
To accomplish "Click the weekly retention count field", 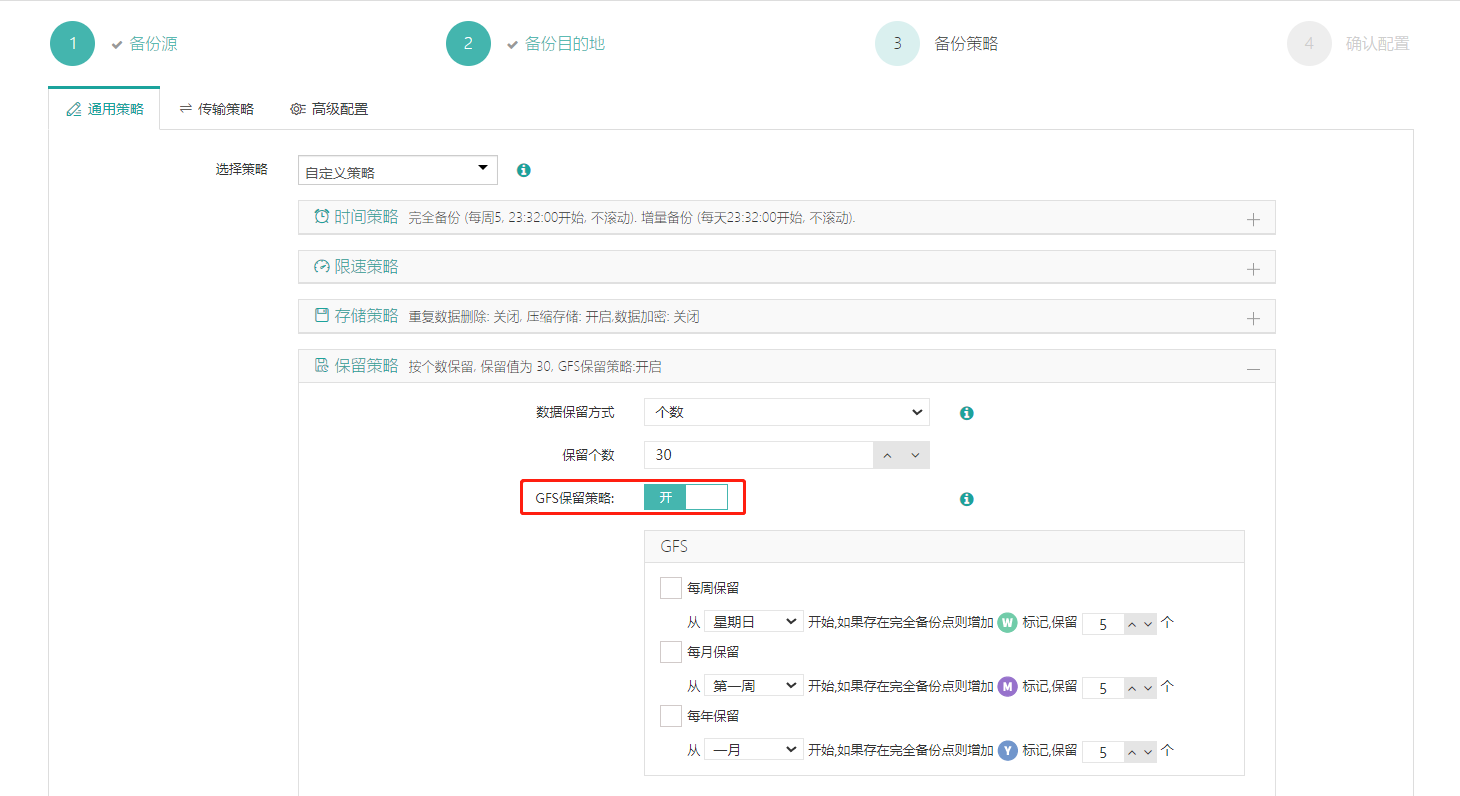I will pyautogui.click(x=1104, y=624).
